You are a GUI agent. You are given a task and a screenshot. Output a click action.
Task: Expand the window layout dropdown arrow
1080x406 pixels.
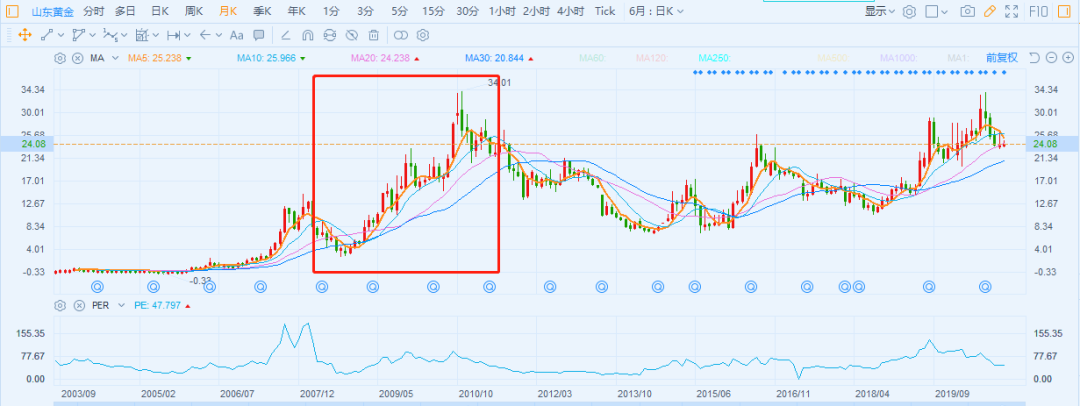pos(944,11)
